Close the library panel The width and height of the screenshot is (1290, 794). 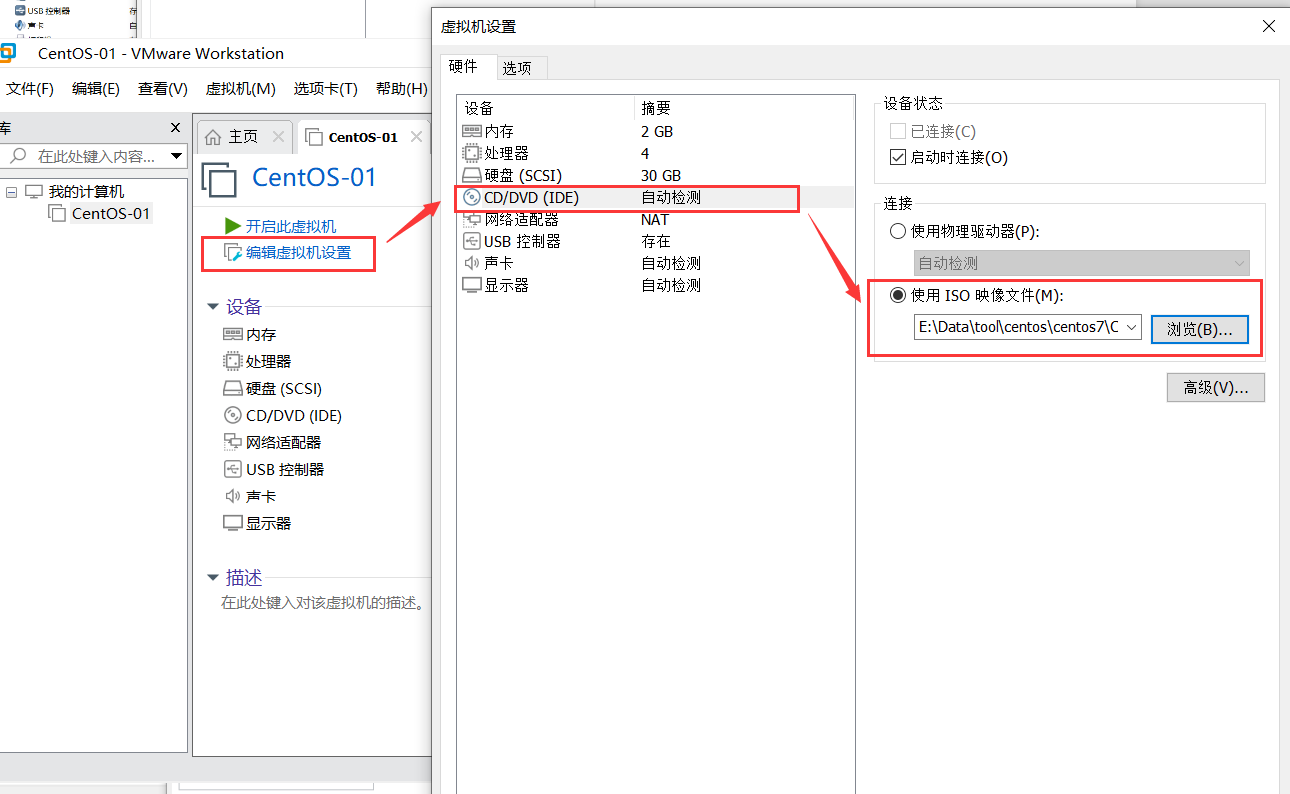175,128
